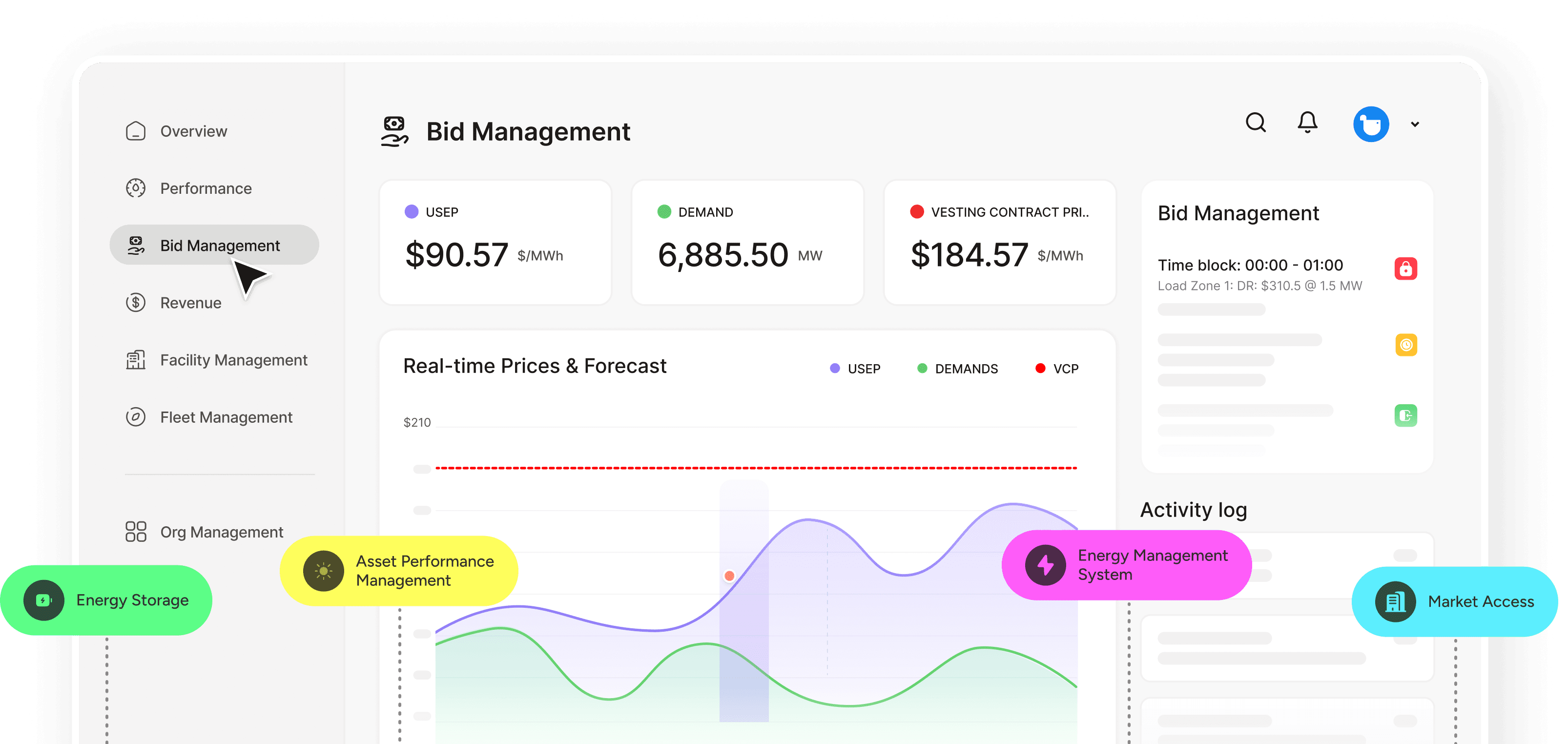The height and width of the screenshot is (744, 1568).
Task: Click the Performance gauge icon
Action: pos(135,188)
